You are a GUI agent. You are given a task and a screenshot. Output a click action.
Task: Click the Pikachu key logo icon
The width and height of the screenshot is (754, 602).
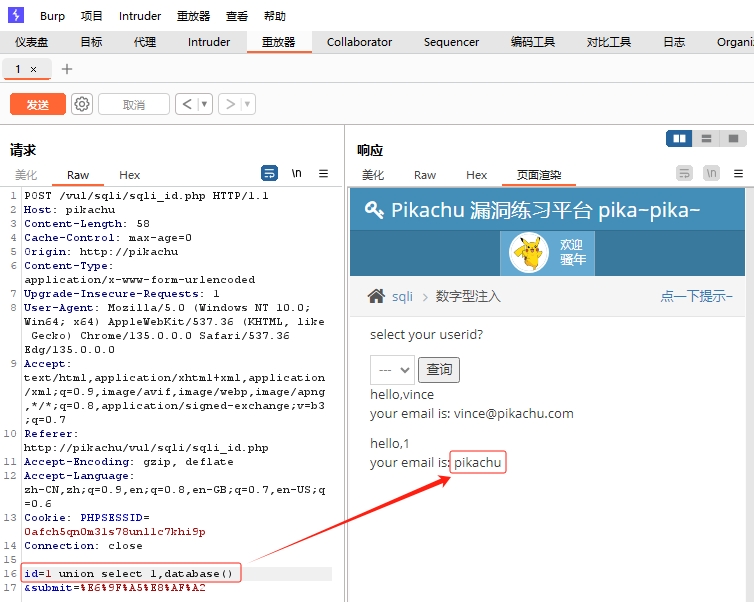(x=374, y=210)
